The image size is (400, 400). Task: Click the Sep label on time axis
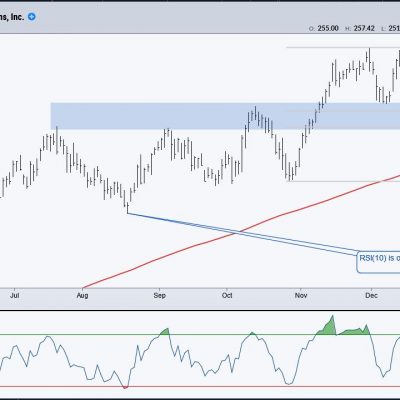(160, 295)
